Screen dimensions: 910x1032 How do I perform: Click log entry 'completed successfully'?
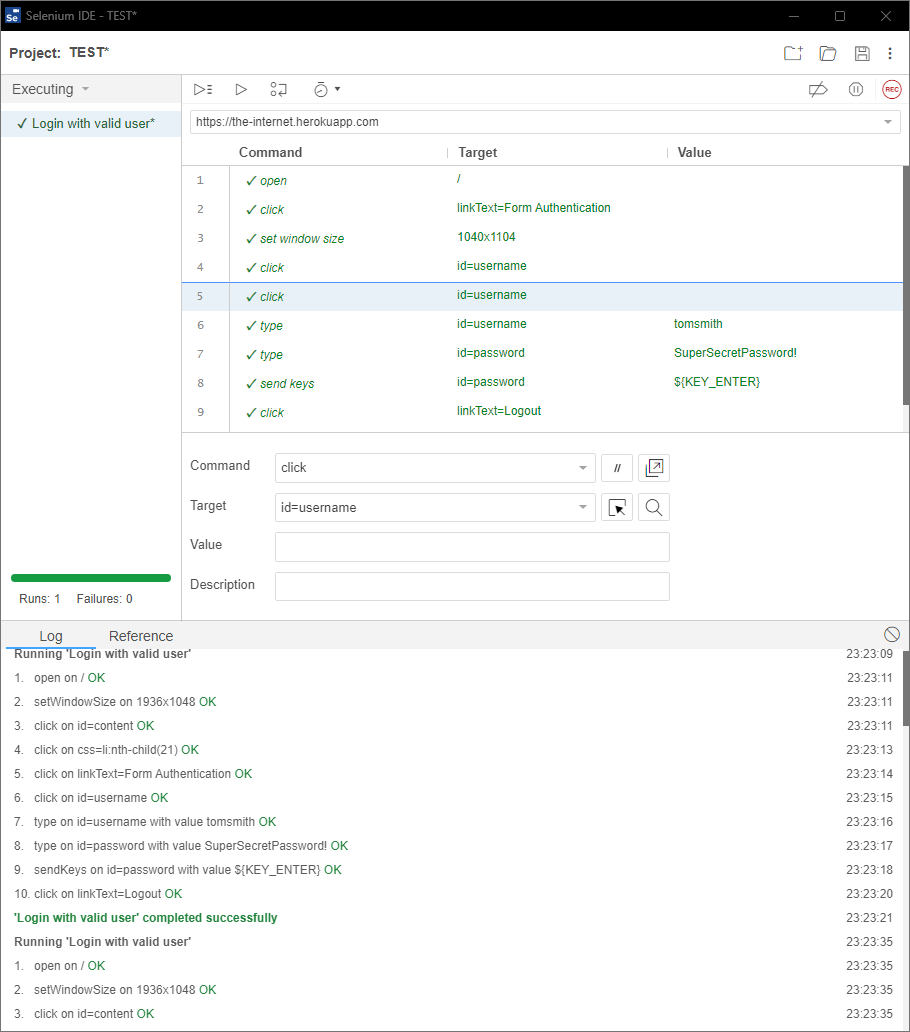tap(145, 917)
